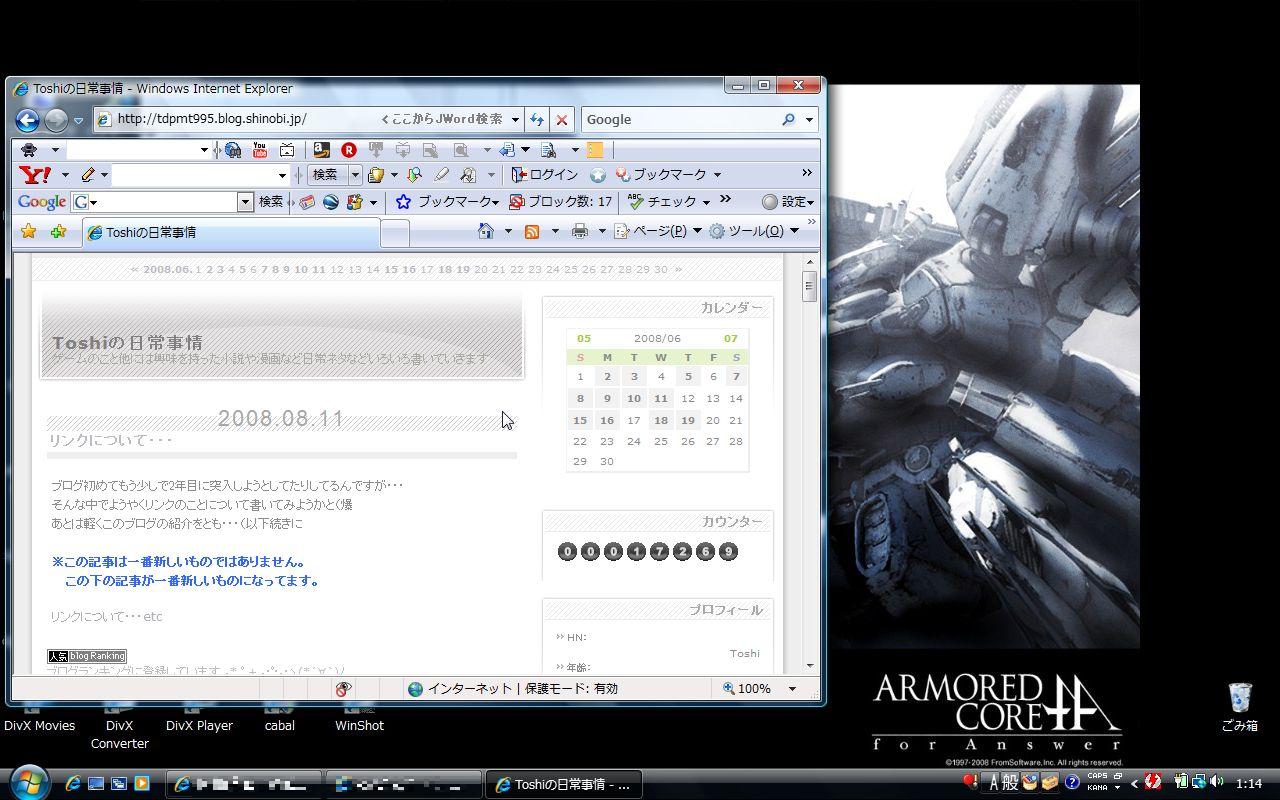Open the ページ(P) menu
Image resolution: width=1280 pixels, height=800 pixels.
point(657,231)
